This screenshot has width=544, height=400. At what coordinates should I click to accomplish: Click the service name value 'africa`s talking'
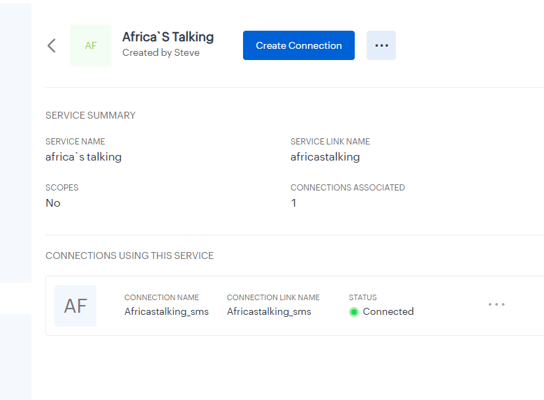[x=83, y=157]
